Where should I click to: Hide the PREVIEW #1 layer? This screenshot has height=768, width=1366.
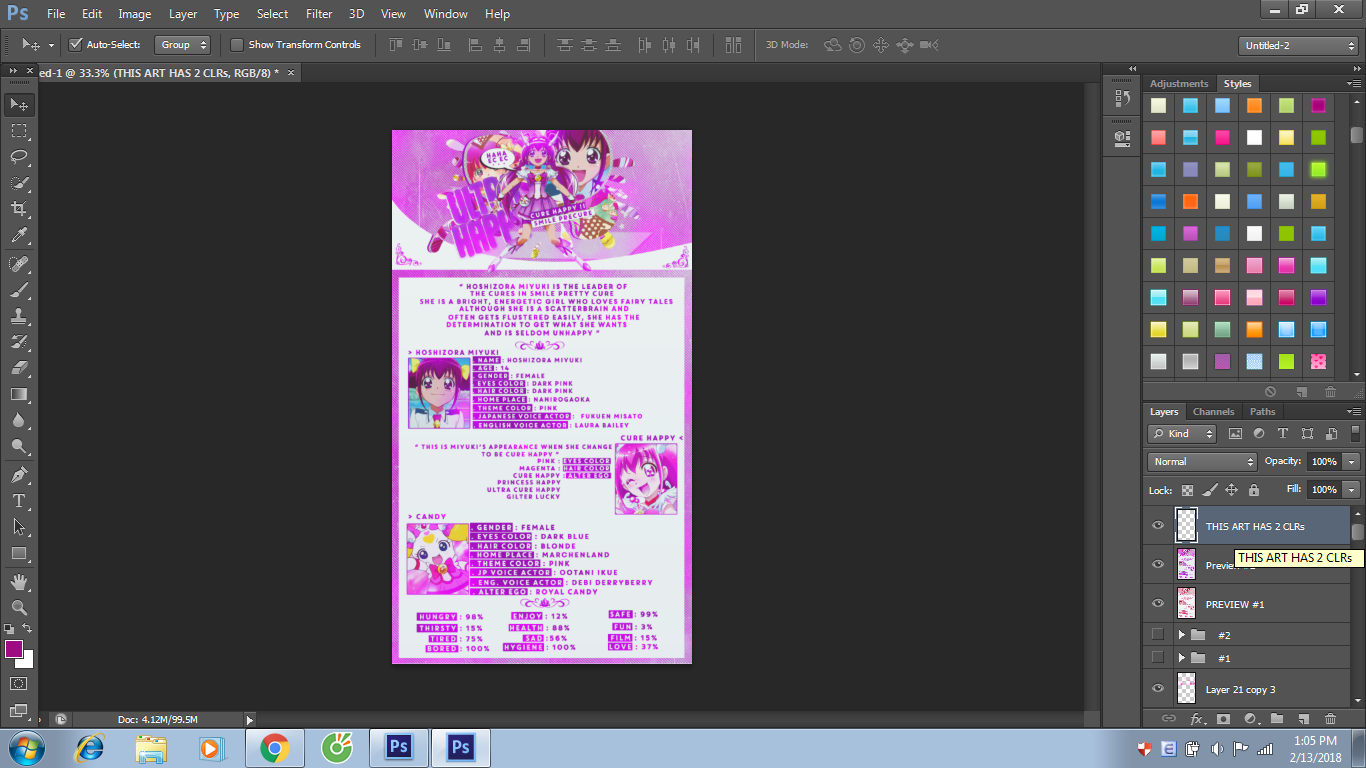pos(1158,604)
